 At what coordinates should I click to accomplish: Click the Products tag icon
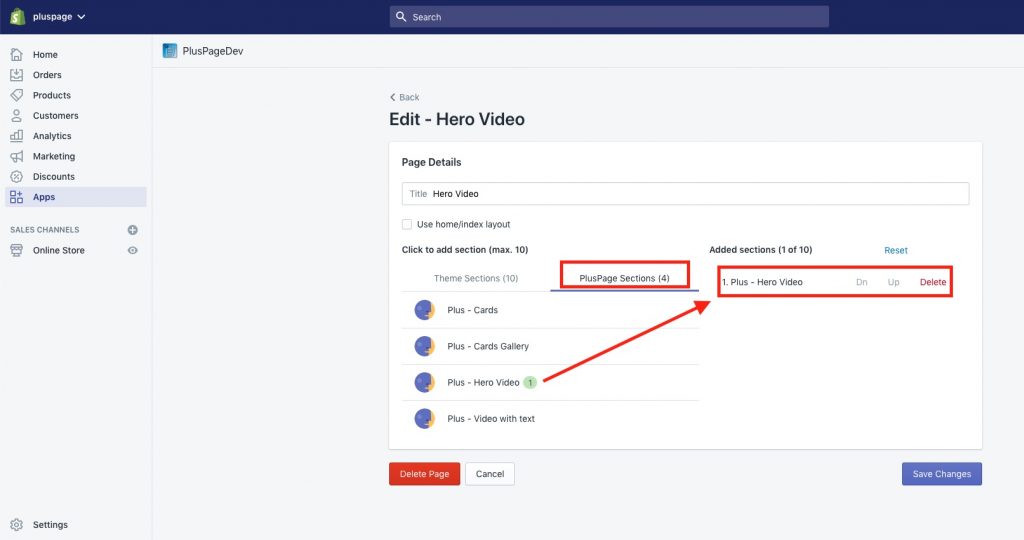pyautogui.click(x=17, y=95)
